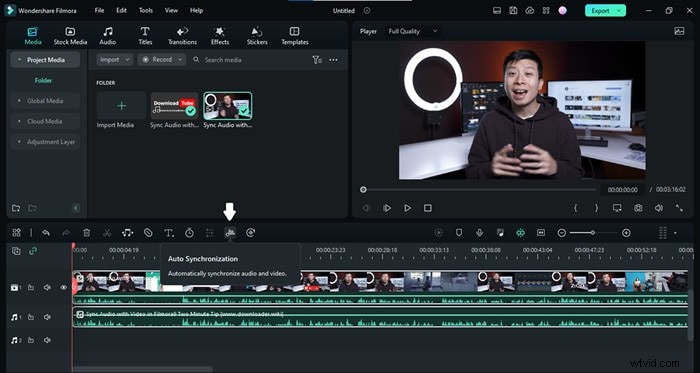The height and width of the screenshot is (373, 700).
Task: Take a snapshot with camera icon
Action: pos(638,208)
